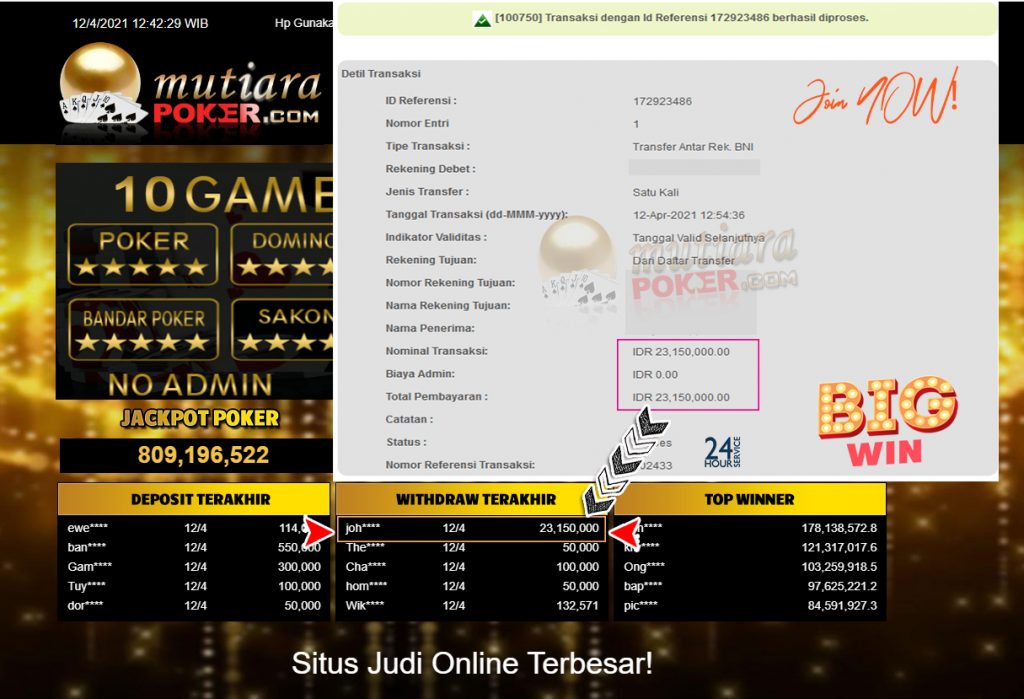Open the BANDAR POKER game button
Screen dimensions: 1024x699
tap(143, 330)
